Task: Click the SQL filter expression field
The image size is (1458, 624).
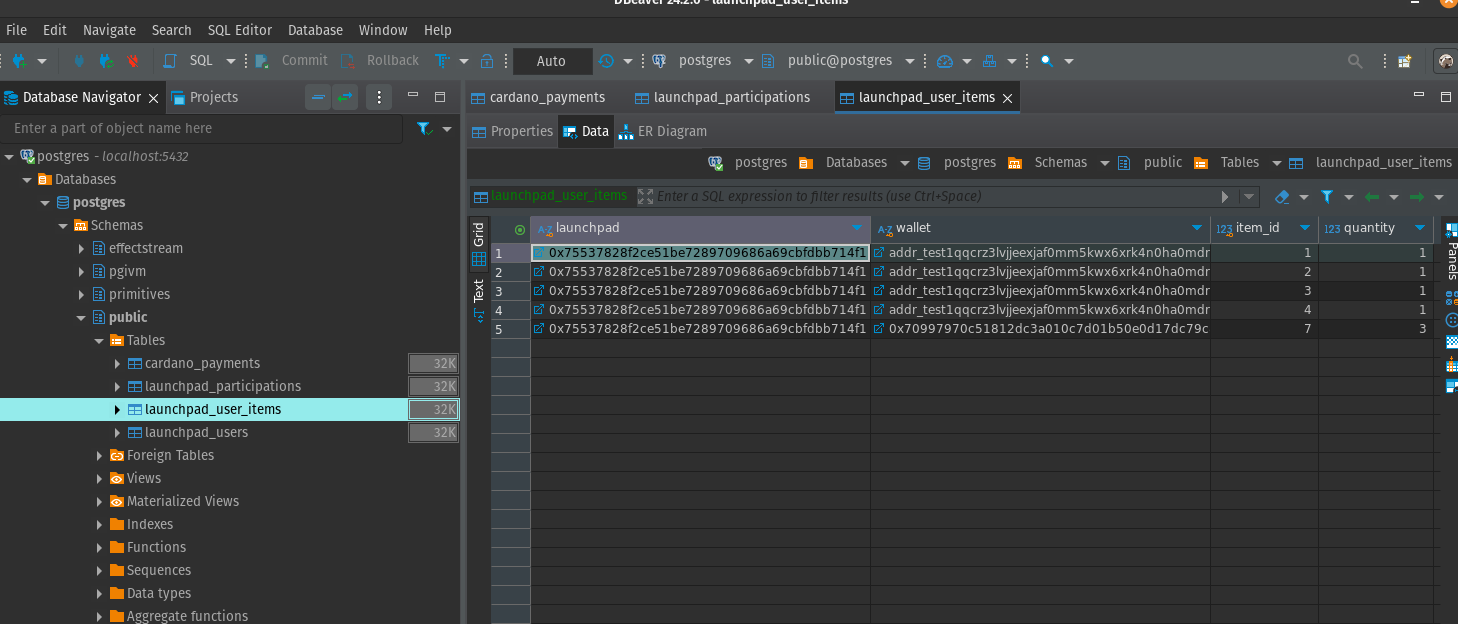Action: click(x=935, y=196)
